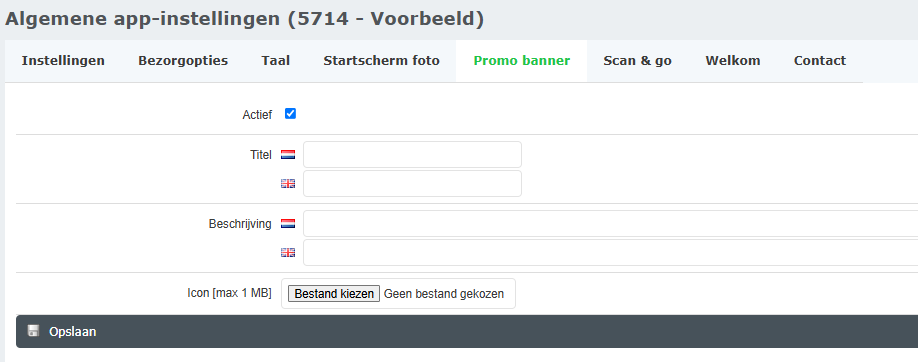Screen dimensions: 918x362
Task: Click the UK flag icon under Beschrijving
Action: 288,253
